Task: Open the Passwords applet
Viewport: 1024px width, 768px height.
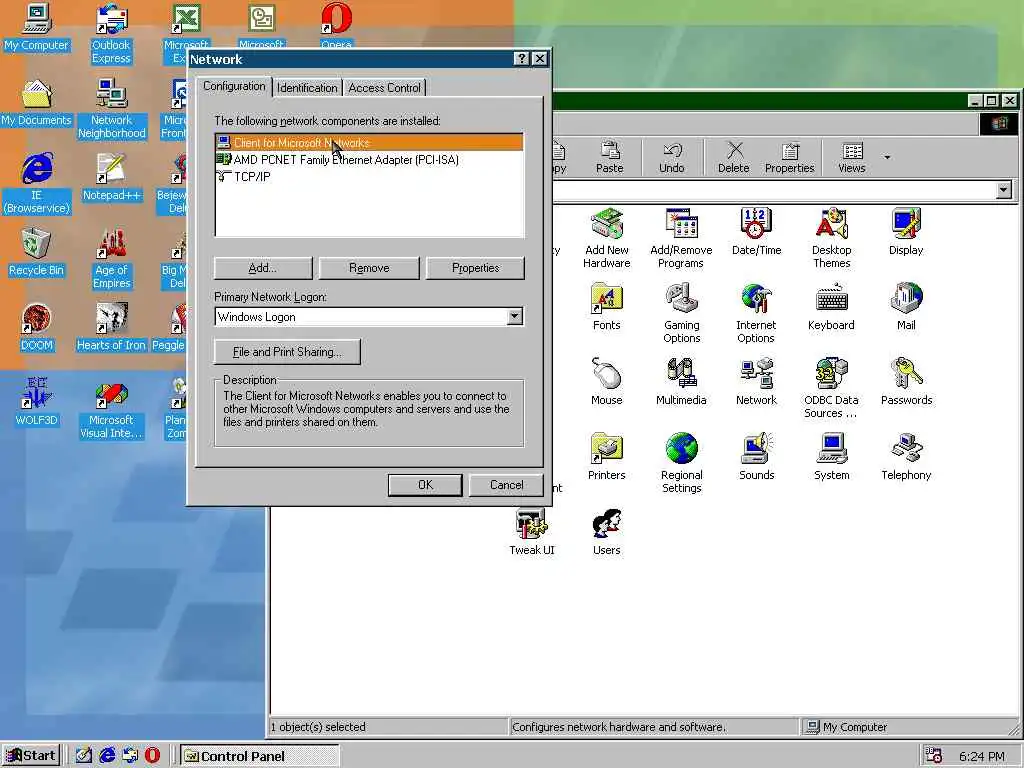Action: click(x=906, y=381)
